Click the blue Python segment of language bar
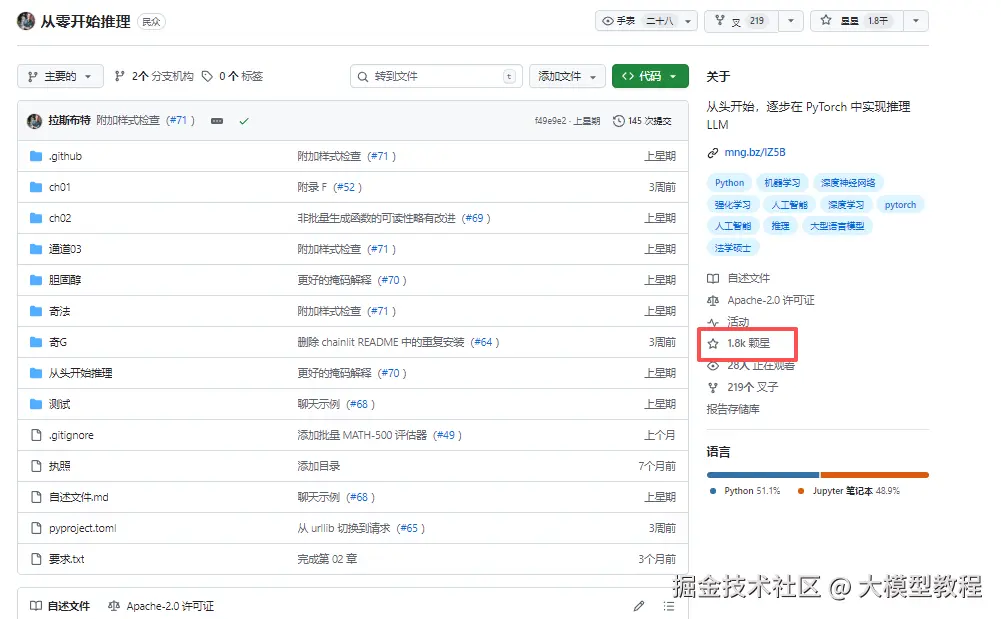 coord(763,475)
